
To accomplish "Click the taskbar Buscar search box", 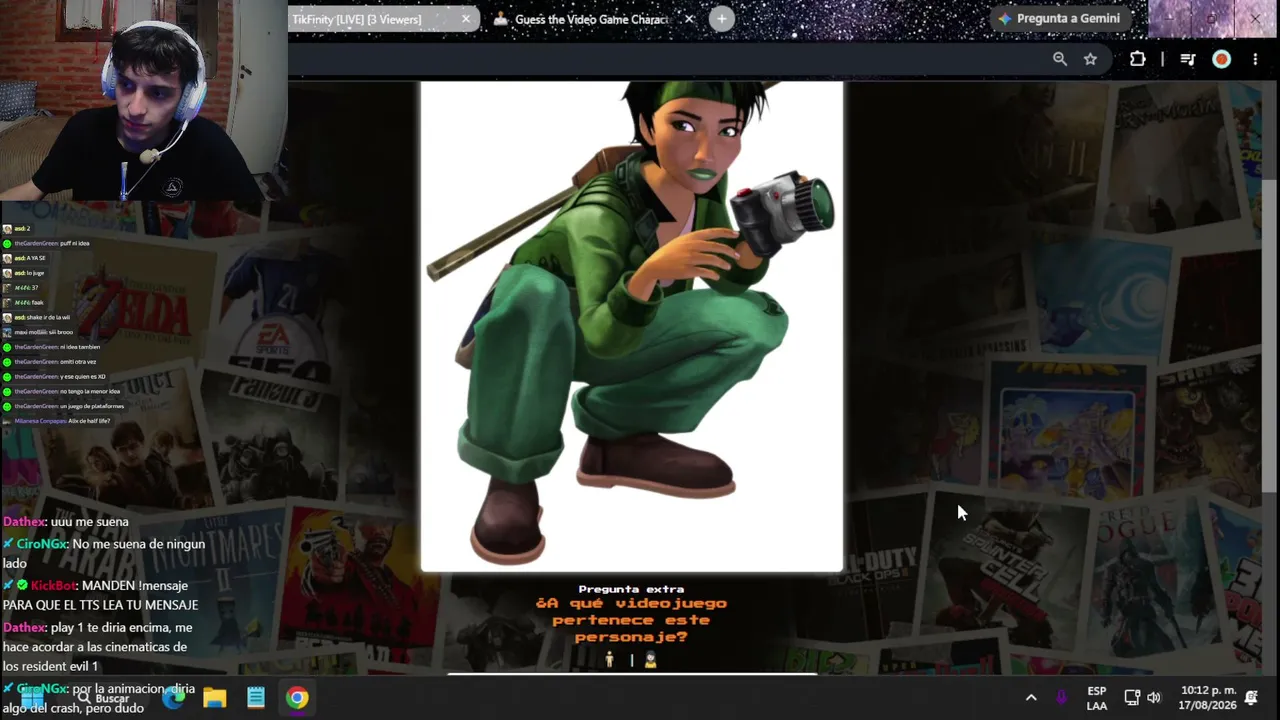I will 105,698.
